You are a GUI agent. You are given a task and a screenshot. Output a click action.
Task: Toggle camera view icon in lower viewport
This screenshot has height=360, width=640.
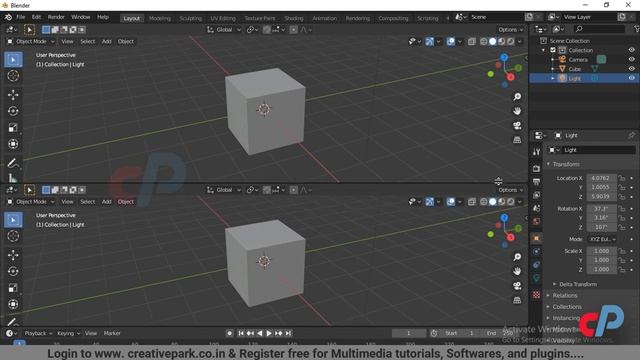[x=517, y=286]
